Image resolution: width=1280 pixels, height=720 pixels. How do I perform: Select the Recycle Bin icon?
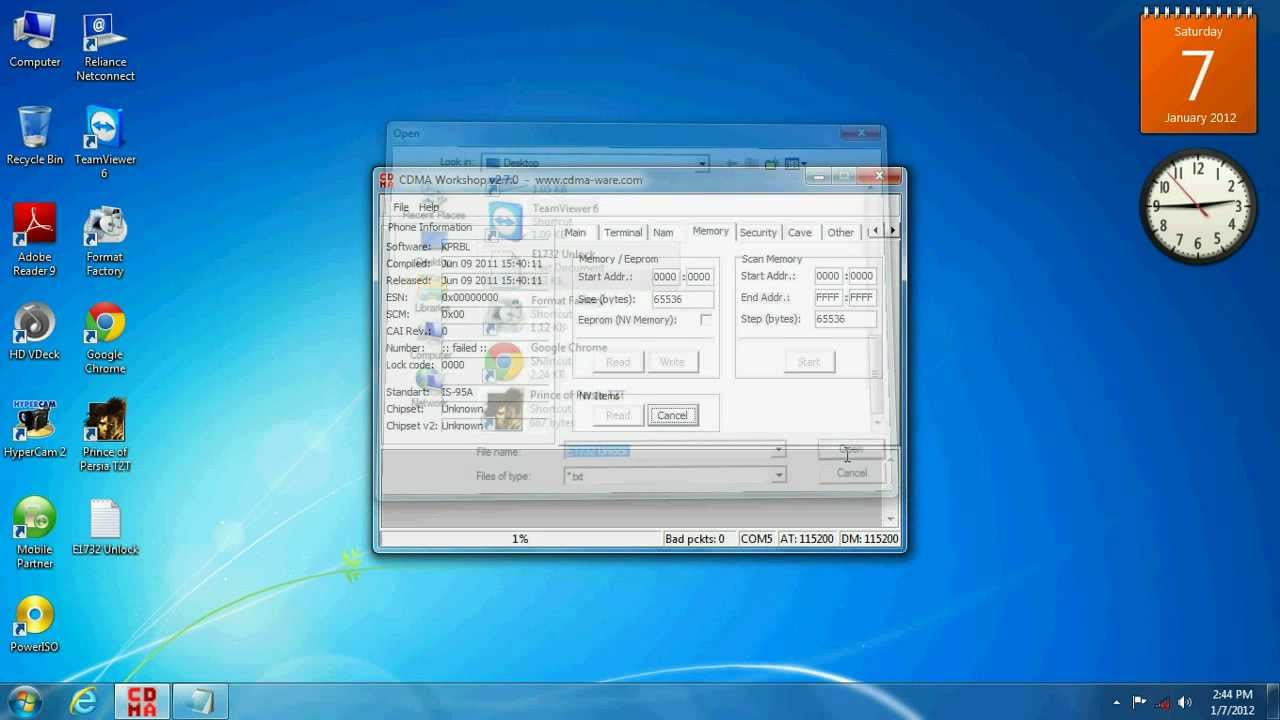[34, 136]
